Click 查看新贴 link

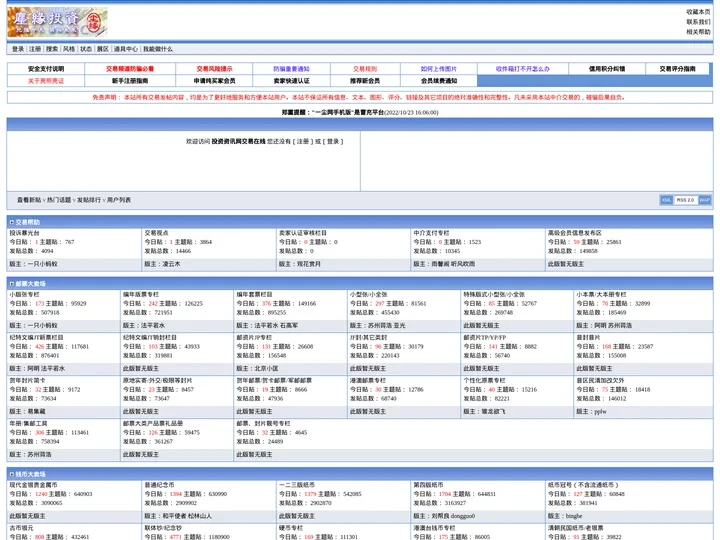[29, 200]
